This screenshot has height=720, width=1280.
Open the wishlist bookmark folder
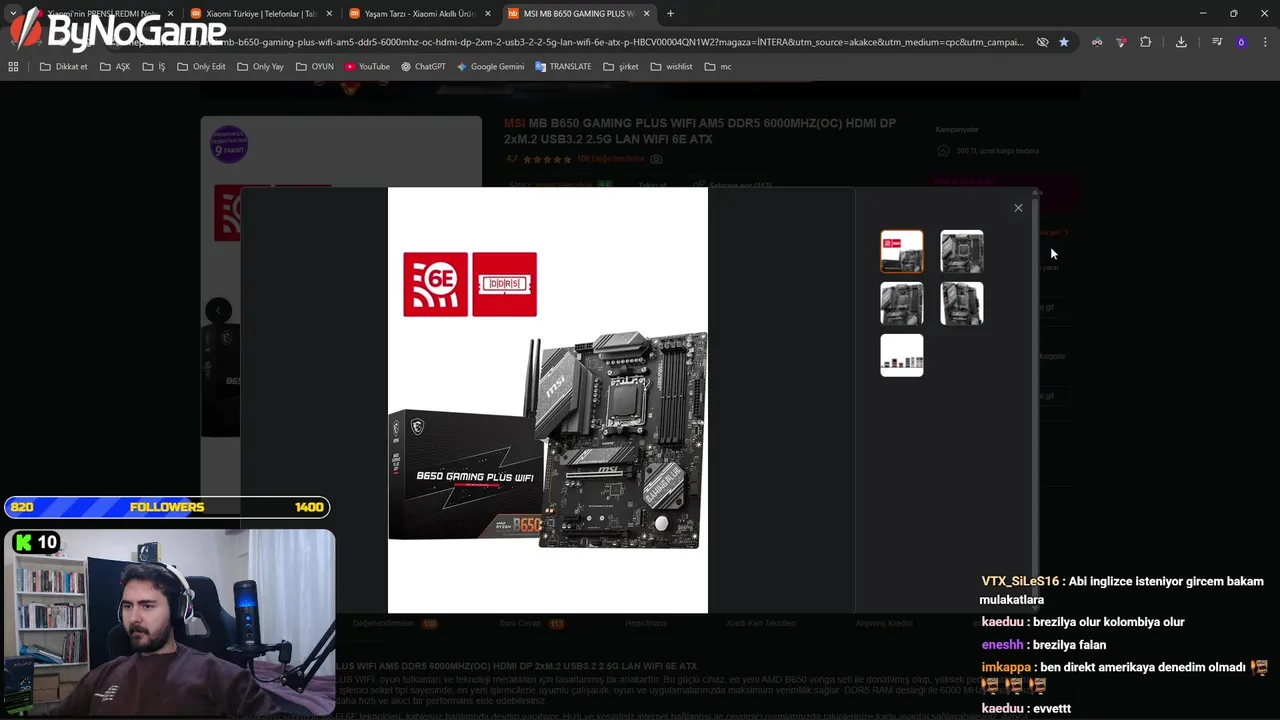click(671, 67)
